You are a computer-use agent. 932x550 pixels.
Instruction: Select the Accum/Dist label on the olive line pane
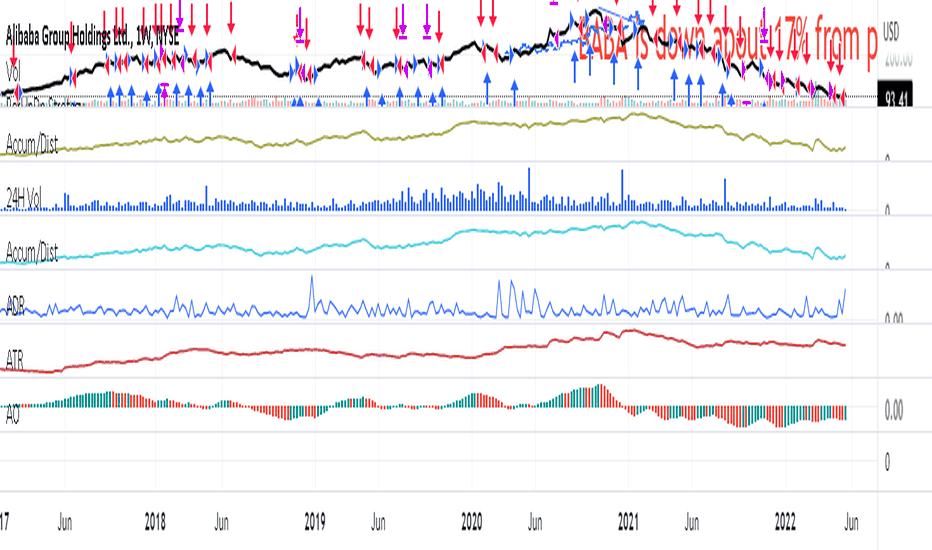(x=32, y=144)
